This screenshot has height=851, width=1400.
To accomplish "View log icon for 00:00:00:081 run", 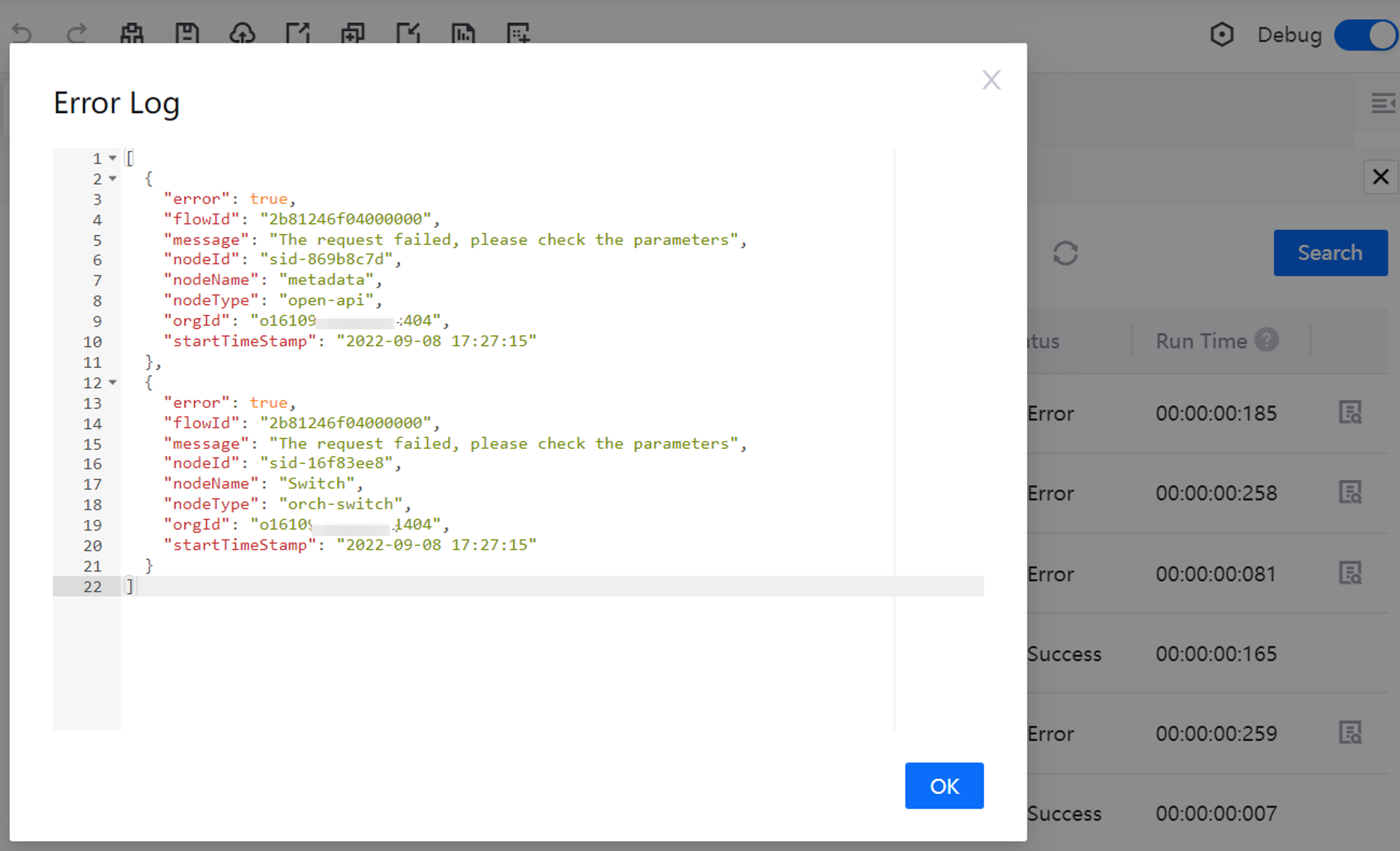I will click(x=1350, y=573).
